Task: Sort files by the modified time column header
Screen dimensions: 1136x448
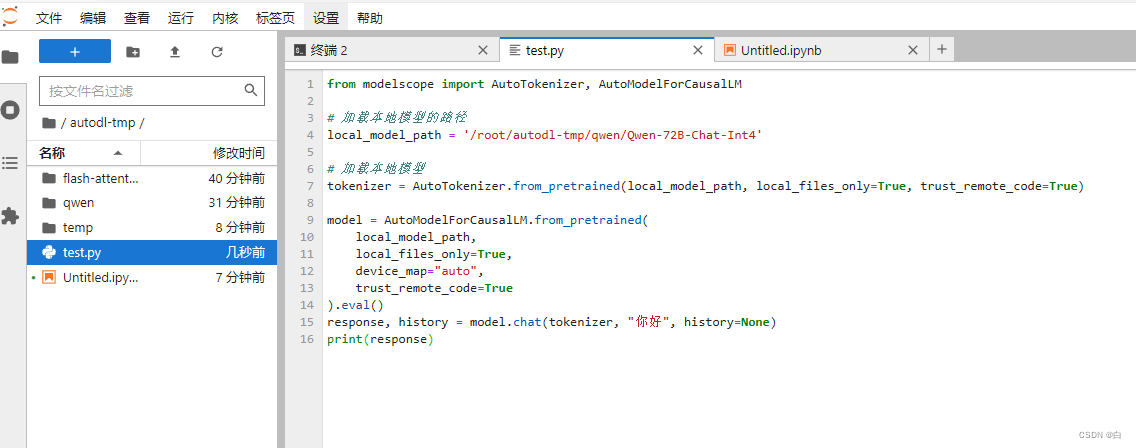Action: (209, 153)
